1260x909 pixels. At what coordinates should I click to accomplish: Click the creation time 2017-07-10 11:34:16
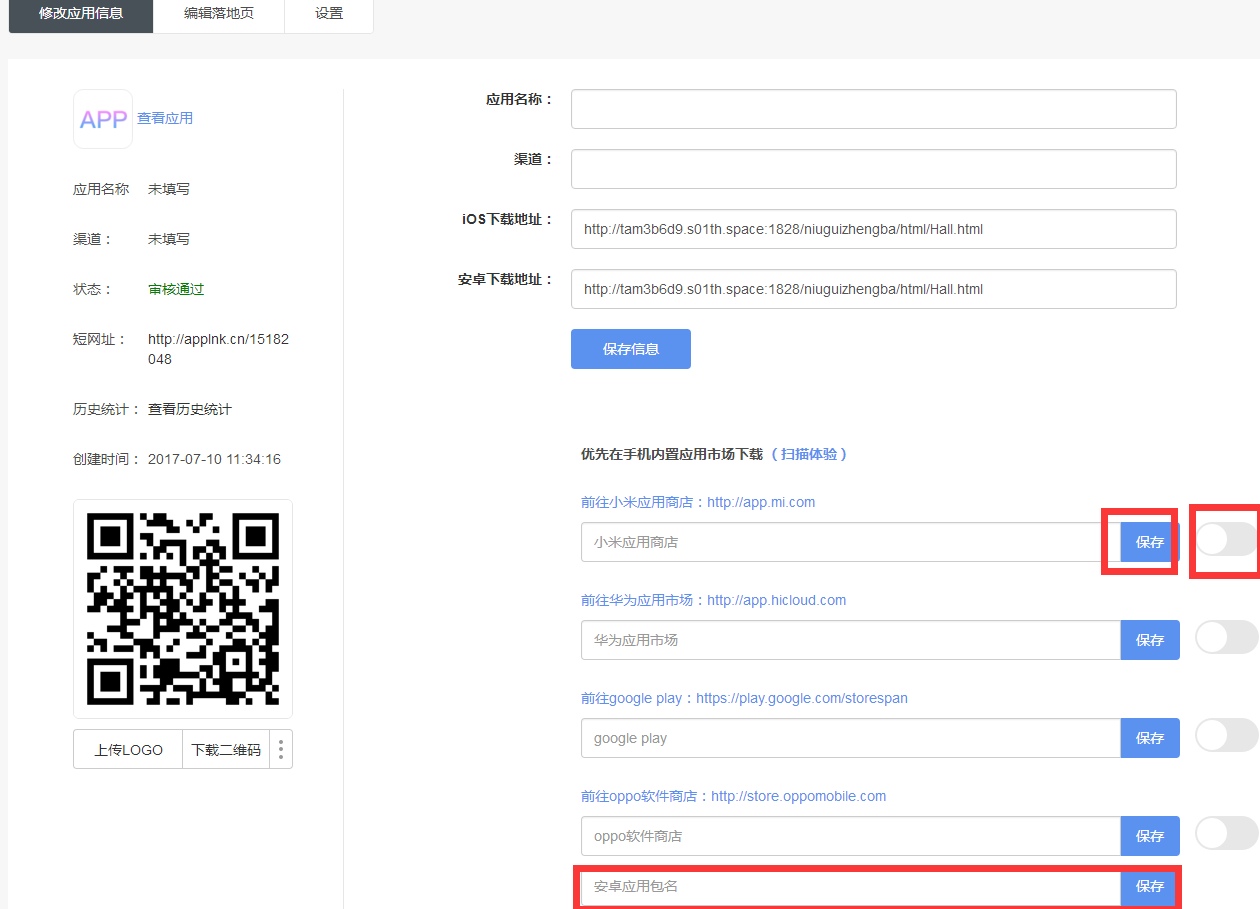(x=214, y=459)
